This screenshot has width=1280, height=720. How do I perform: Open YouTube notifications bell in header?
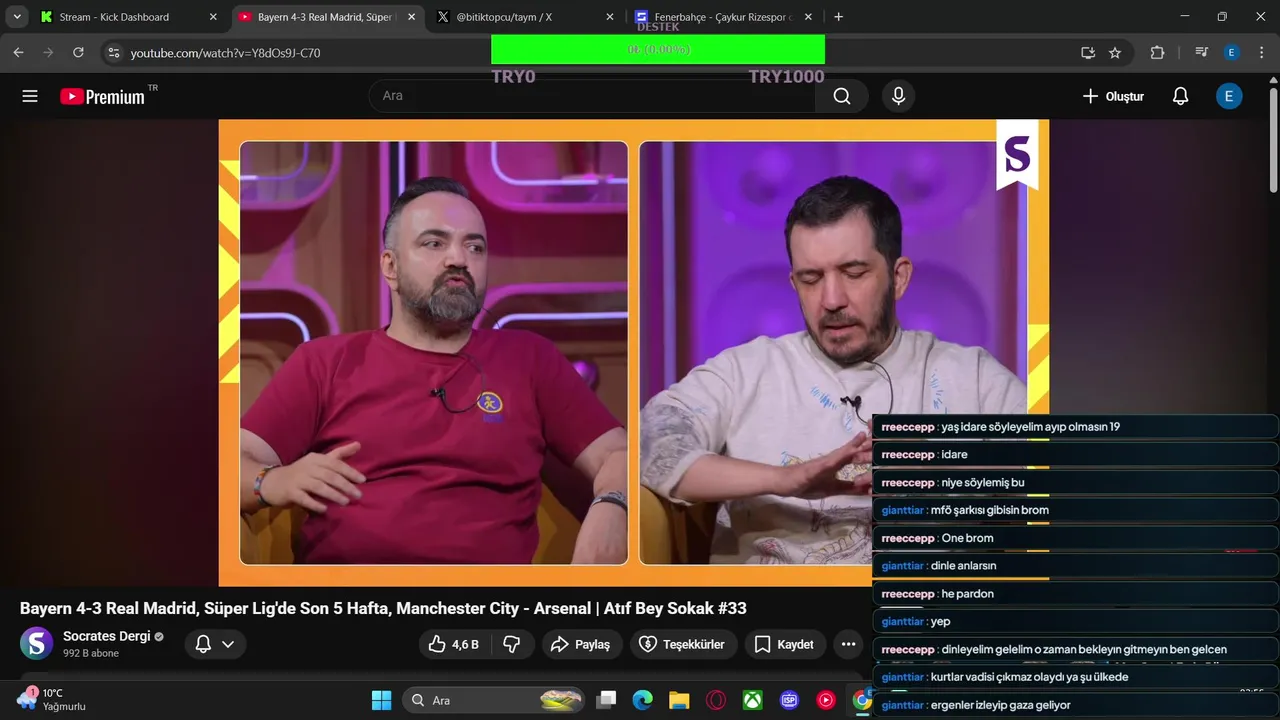(x=1180, y=96)
